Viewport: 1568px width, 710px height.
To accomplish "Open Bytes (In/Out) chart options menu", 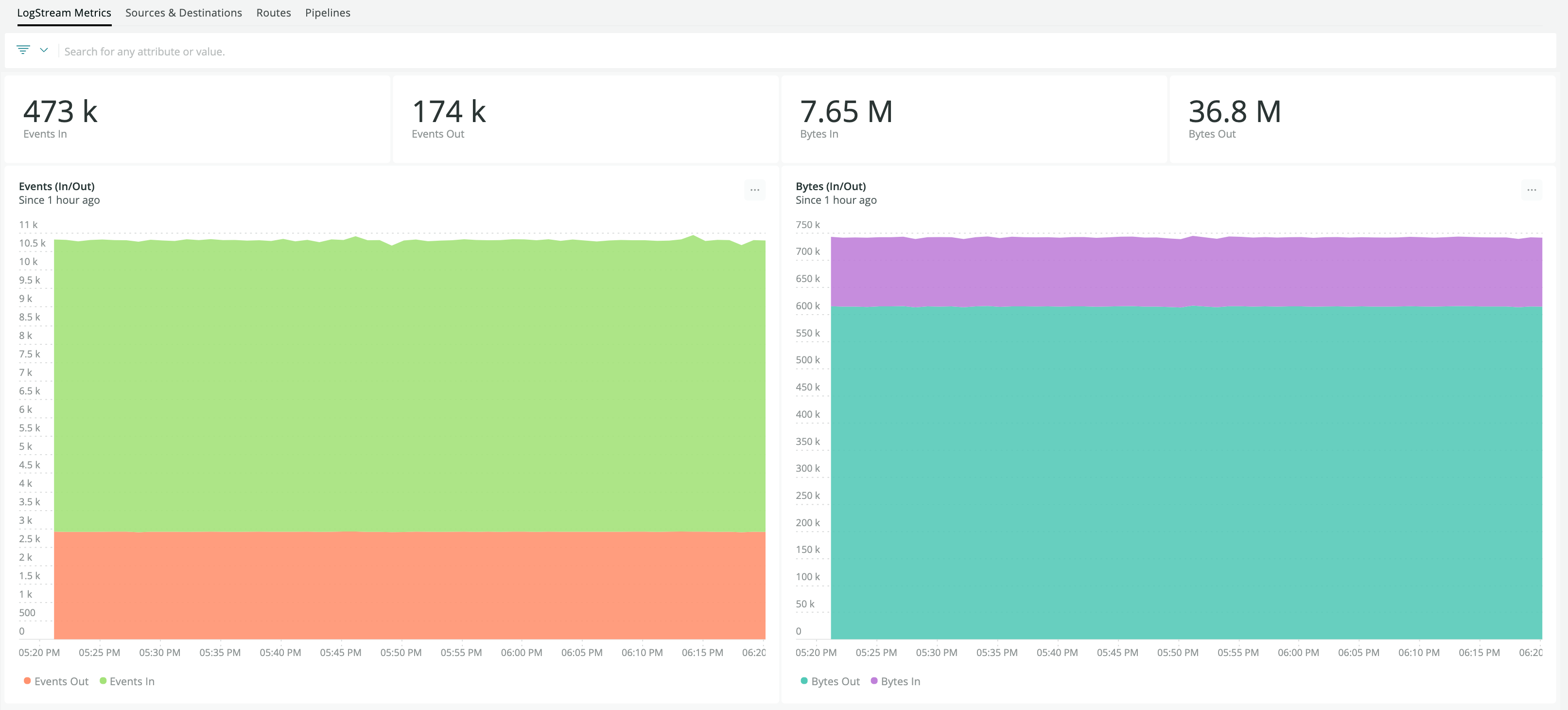I will coord(1531,190).
